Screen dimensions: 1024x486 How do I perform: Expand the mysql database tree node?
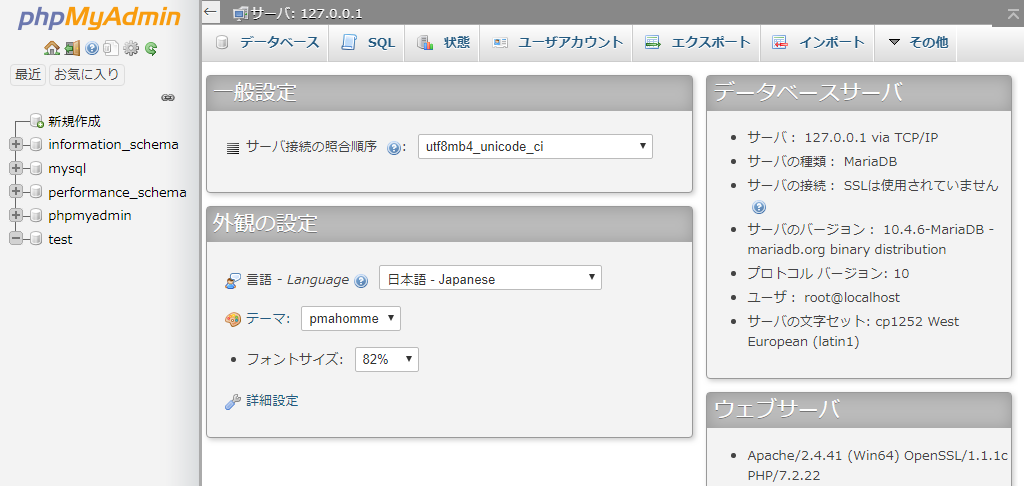pos(15,168)
